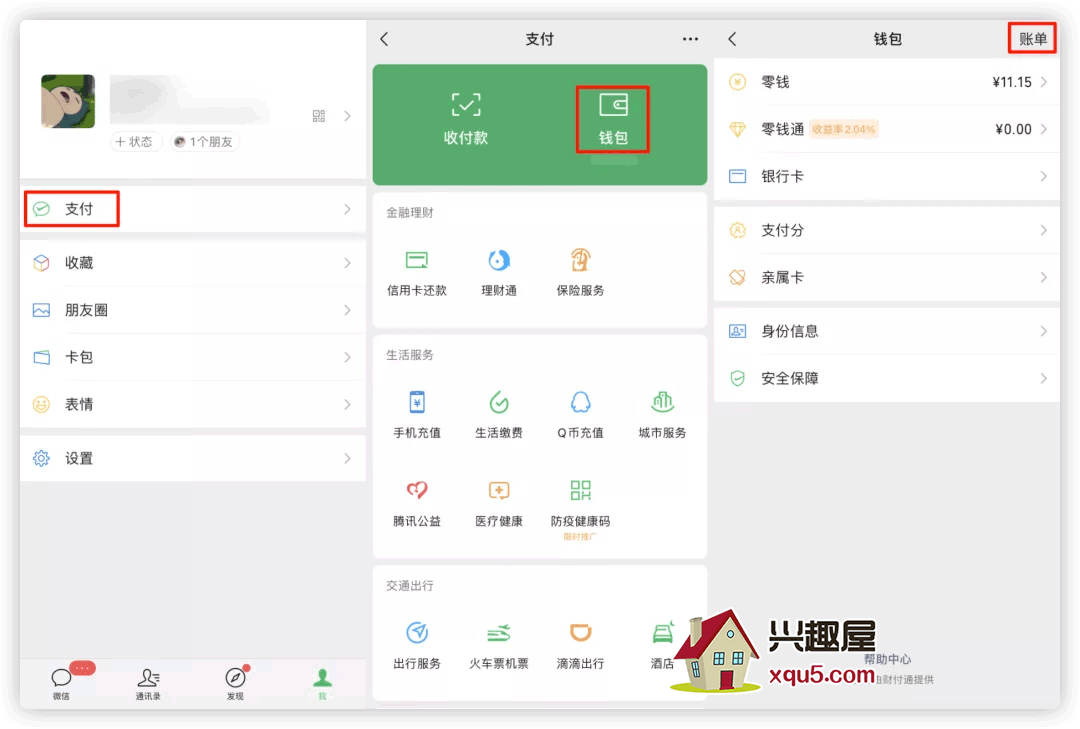Click the chevron on 安全保障 row
Viewport: 1080px width, 729px height.
(1043, 378)
